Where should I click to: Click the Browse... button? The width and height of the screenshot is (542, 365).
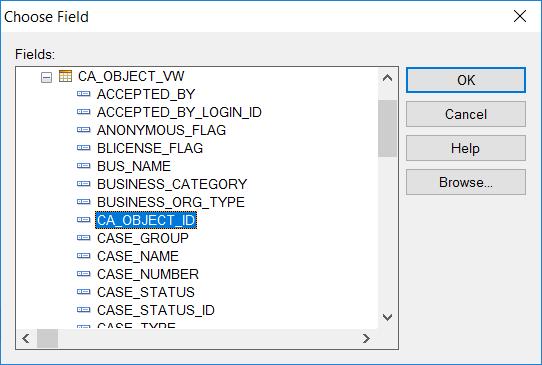pyautogui.click(x=466, y=182)
